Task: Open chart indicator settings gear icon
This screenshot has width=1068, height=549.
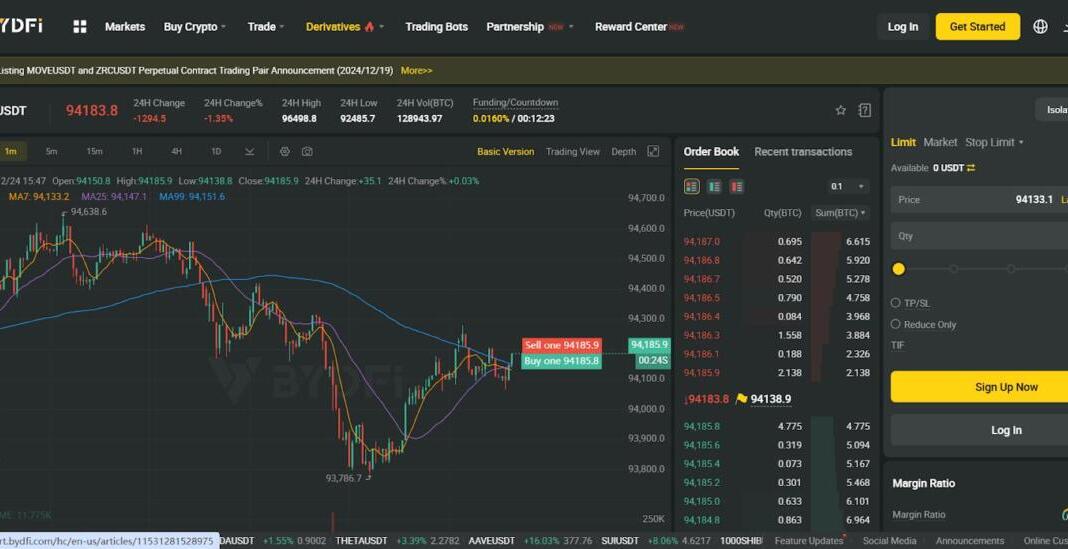Action: (285, 152)
